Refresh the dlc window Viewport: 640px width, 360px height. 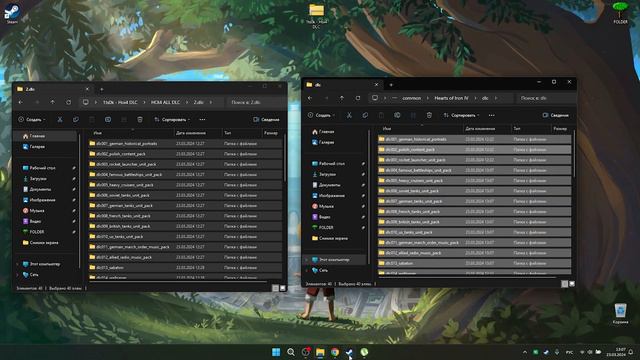[358, 98]
